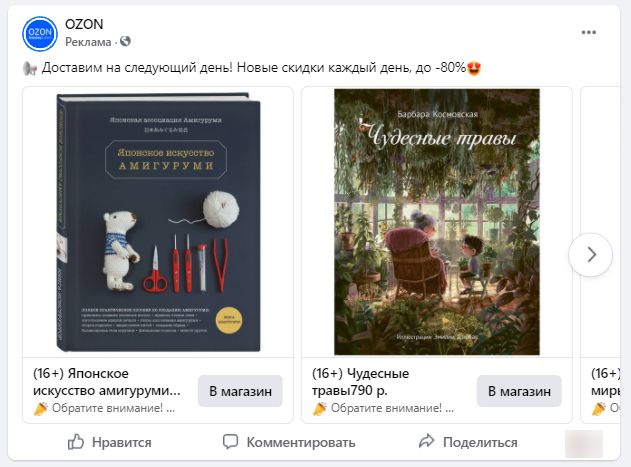Open the Японское искусство амигуруми book cover
The image size is (631, 467).
coord(158,222)
